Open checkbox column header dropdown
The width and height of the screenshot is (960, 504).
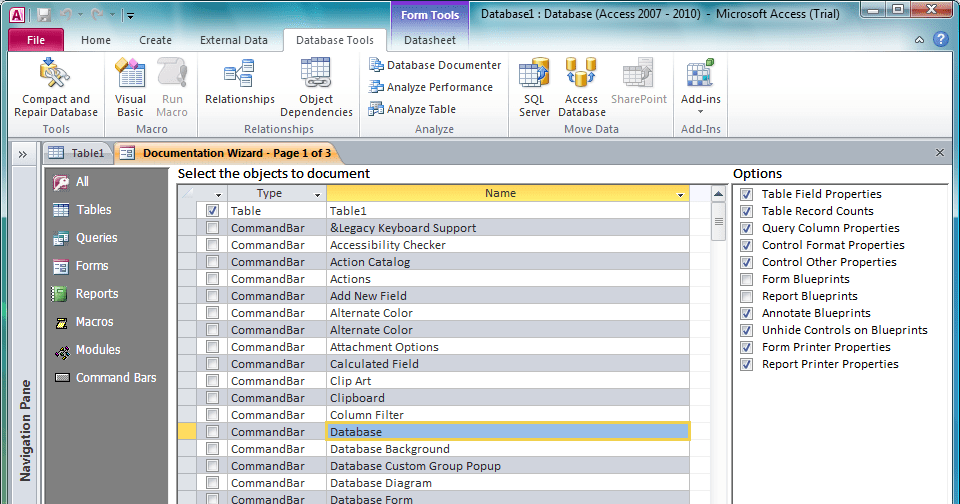[218, 195]
